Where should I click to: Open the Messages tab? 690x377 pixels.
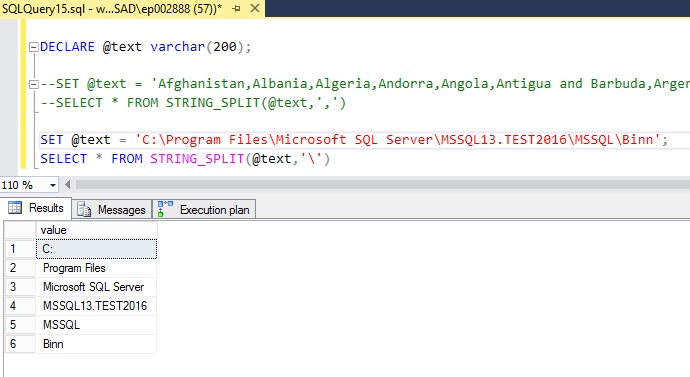[111, 210]
